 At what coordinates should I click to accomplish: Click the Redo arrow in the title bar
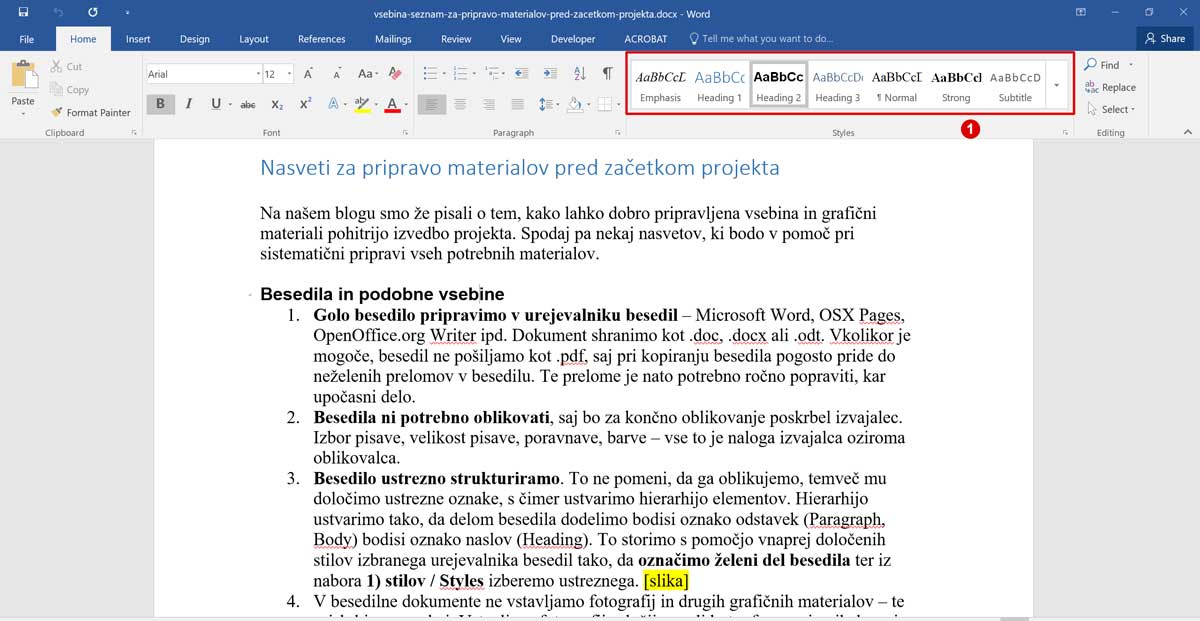click(x=93, y=12)
